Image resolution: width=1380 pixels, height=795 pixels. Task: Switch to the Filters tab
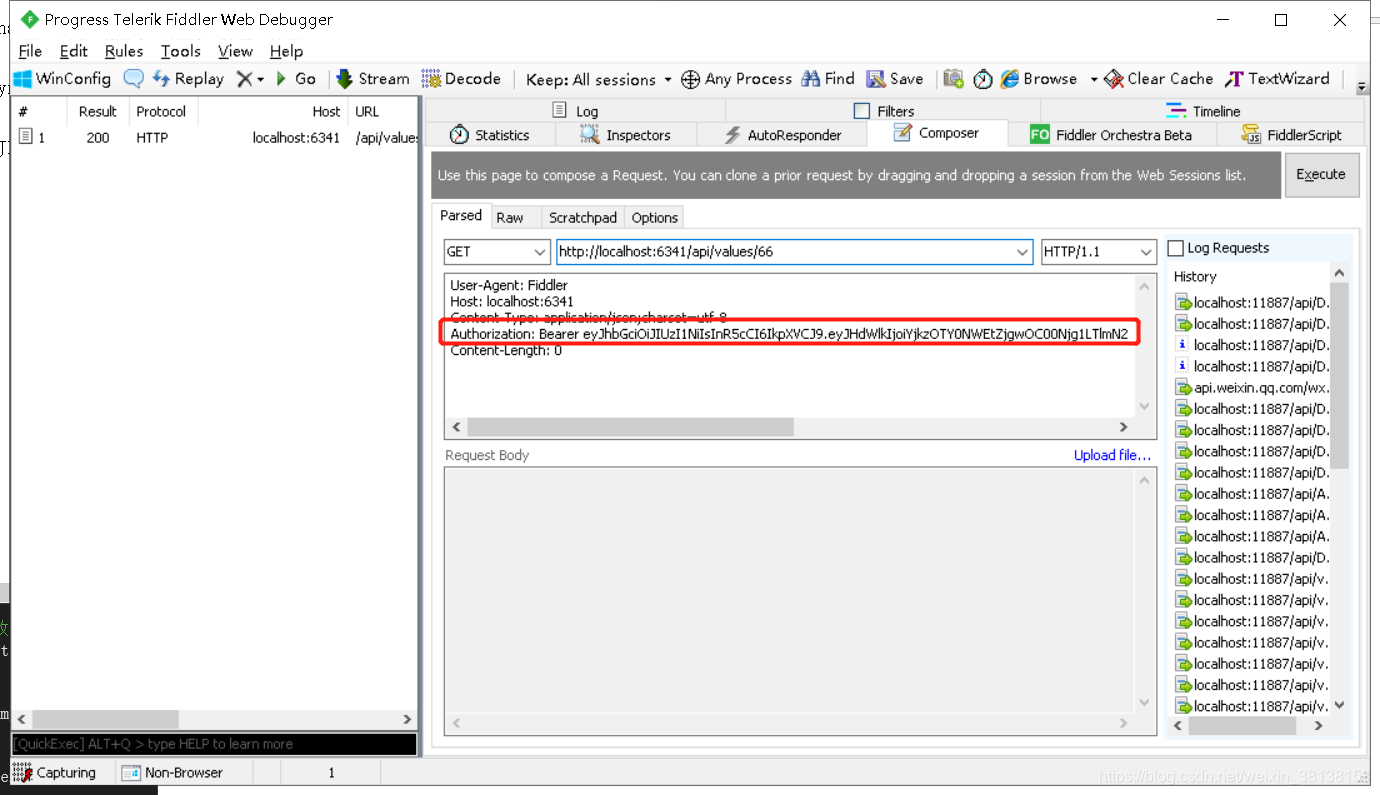pyautogui.click(x=884, y=111)
